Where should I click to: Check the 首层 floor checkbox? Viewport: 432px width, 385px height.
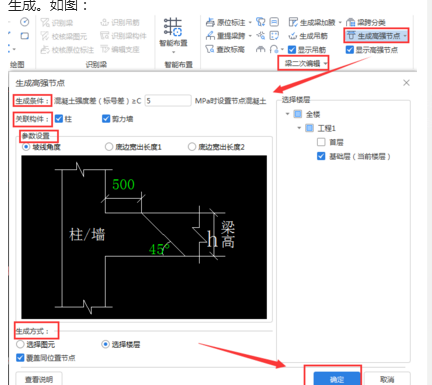pos(321,142)
